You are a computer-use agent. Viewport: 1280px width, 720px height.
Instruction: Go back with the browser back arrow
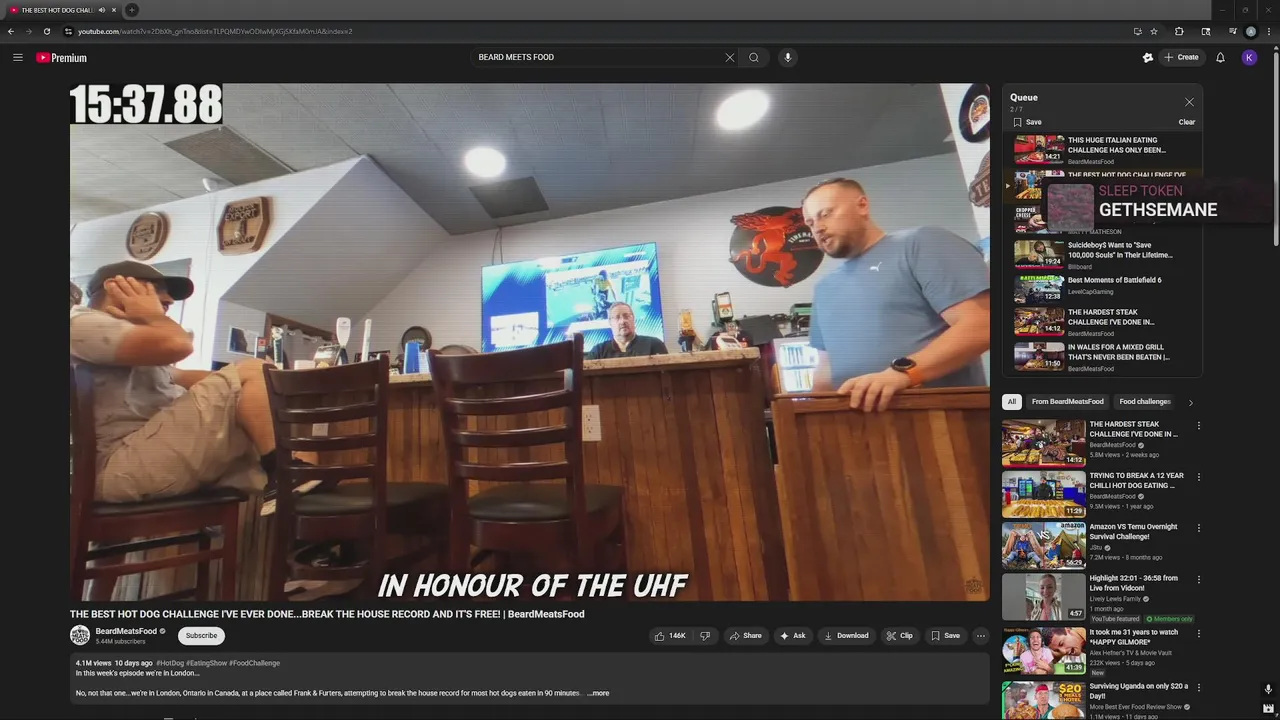11,31
